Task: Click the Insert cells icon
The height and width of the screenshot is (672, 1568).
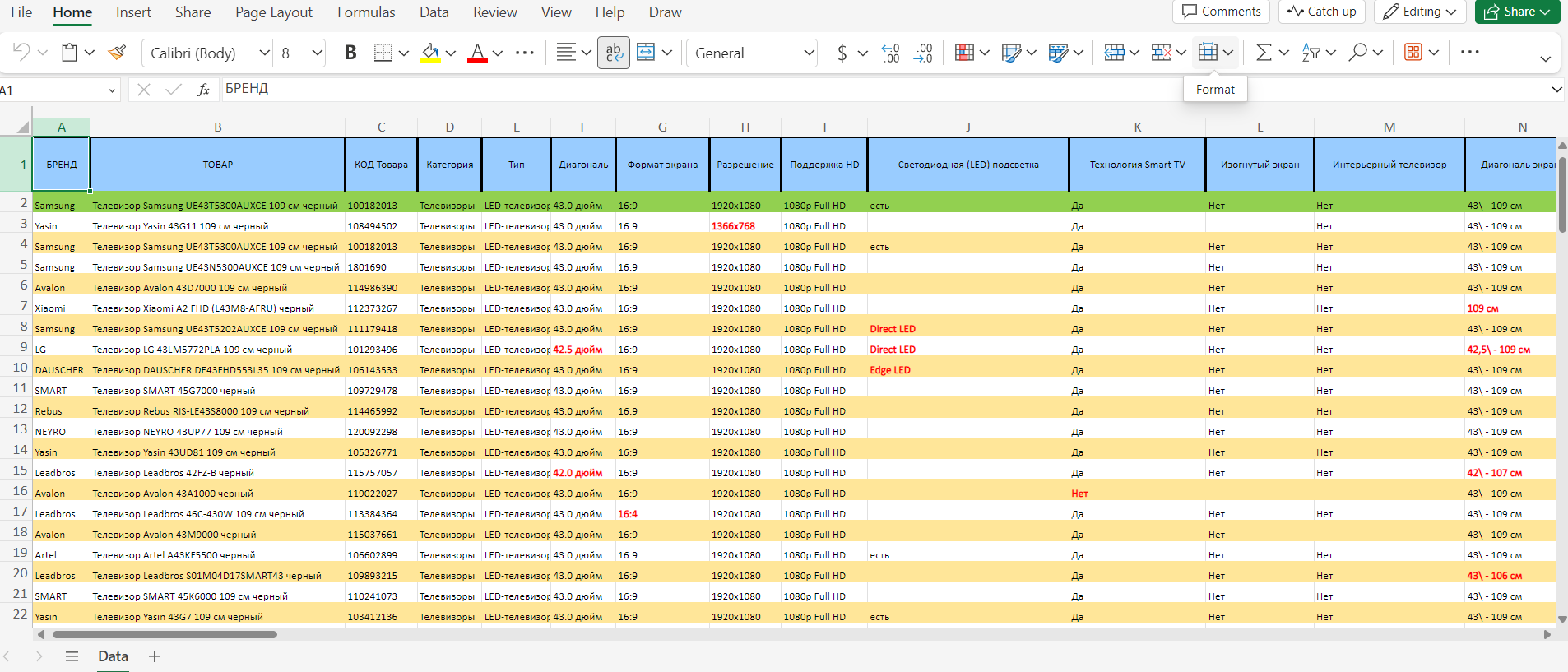Action: 1114,53
